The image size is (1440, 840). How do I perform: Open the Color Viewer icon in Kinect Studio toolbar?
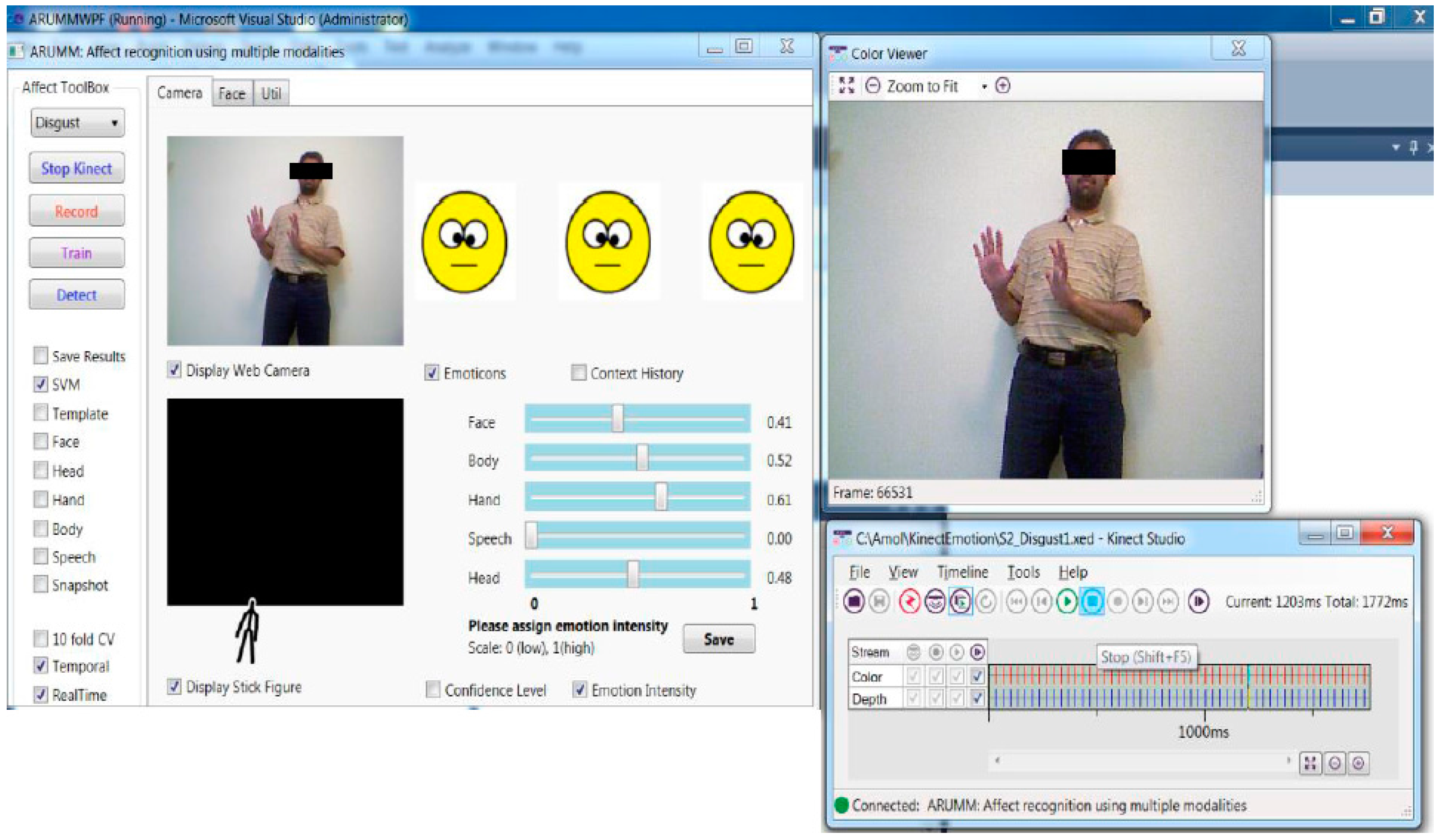click(935, 601)
